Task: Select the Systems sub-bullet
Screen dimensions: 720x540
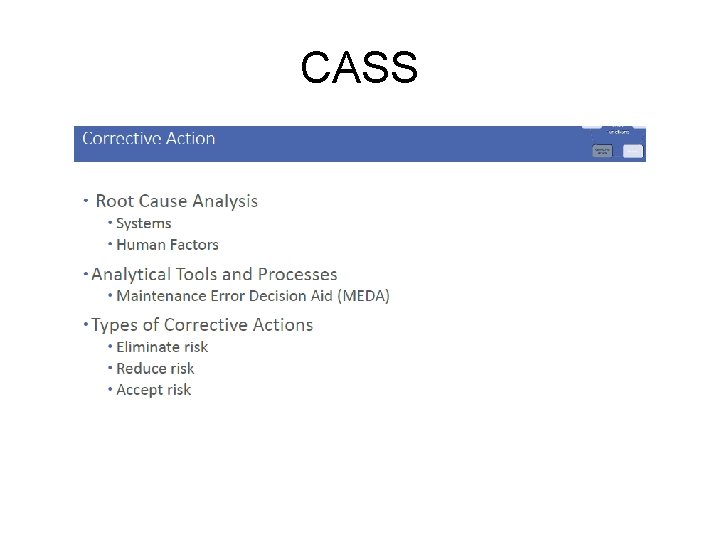Action: pos(143,224)
